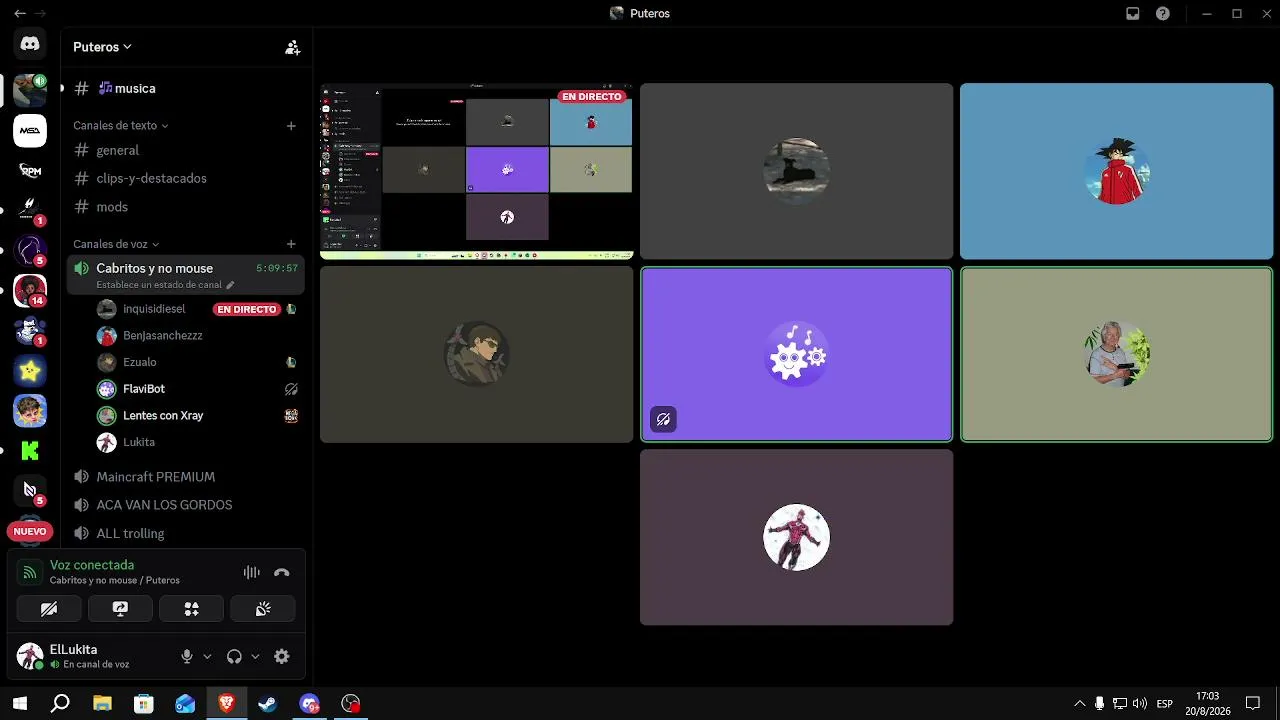The width and height of the screenshot is (1280, 720).
Task: Jump to NUEVO unread servers
Action: click(x=30, y=531)
